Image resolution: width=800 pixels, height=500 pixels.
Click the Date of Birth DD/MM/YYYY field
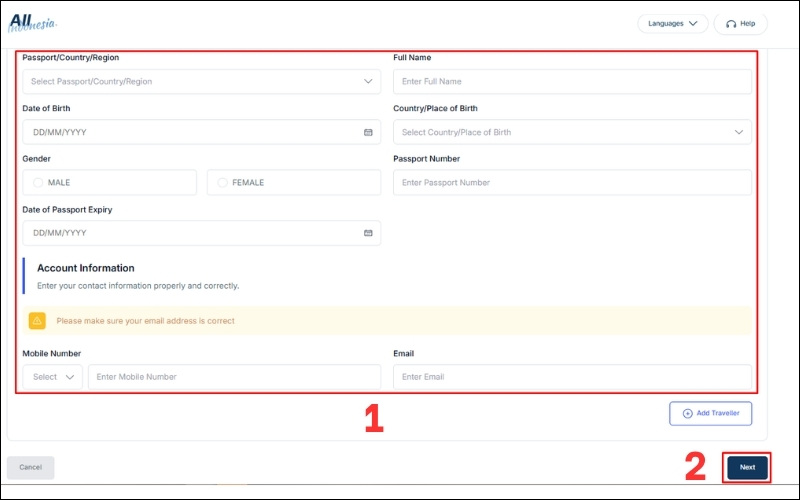(x=190, y=132)
